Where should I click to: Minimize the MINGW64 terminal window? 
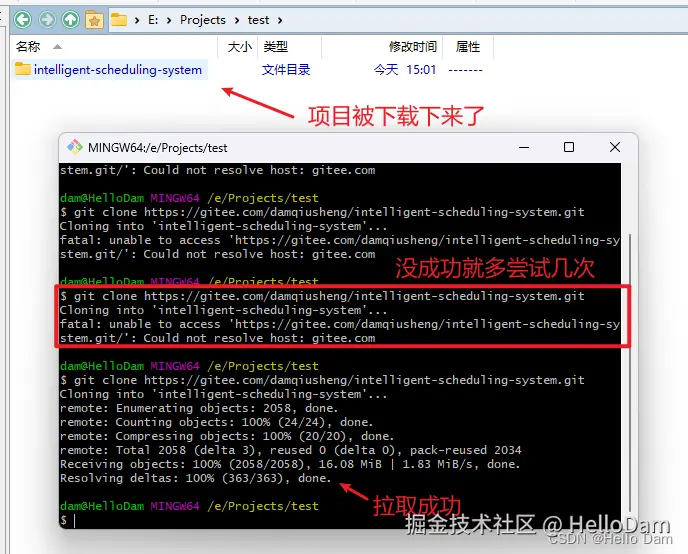tap(524, 147)
